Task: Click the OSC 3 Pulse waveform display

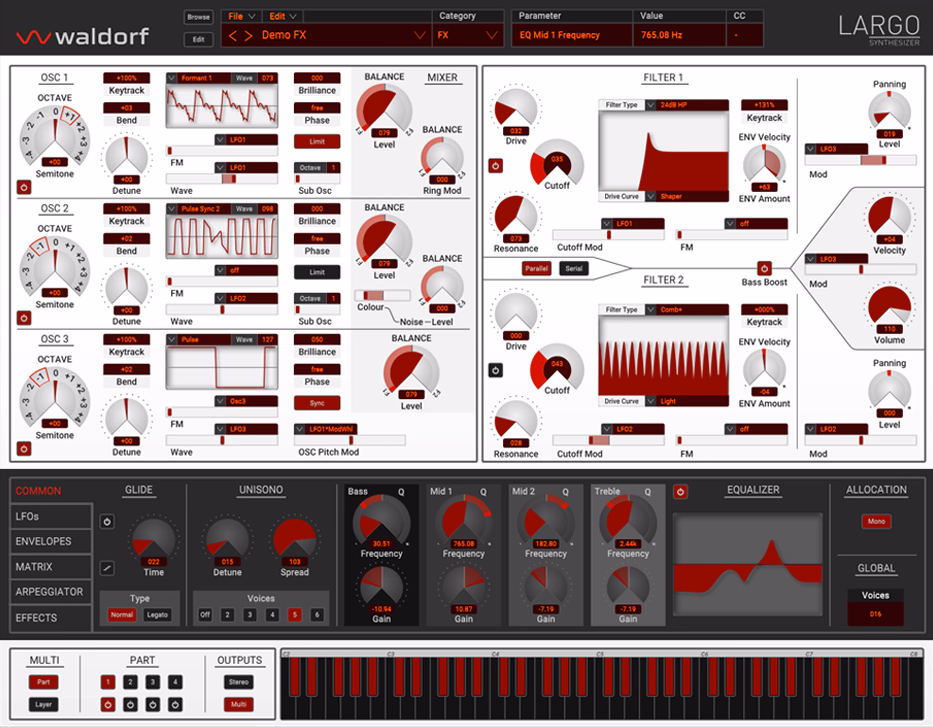Action: click(x=222, y=368)
